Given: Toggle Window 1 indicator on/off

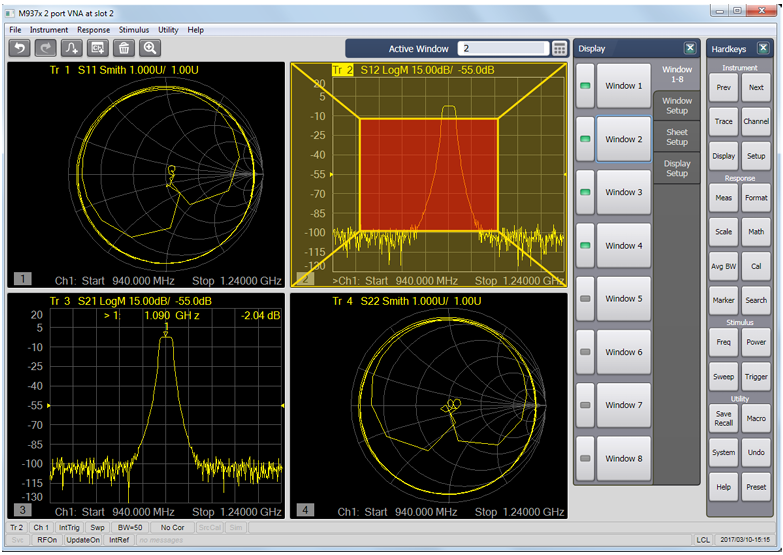Looking at the screenshot, I should click(585, 86).
